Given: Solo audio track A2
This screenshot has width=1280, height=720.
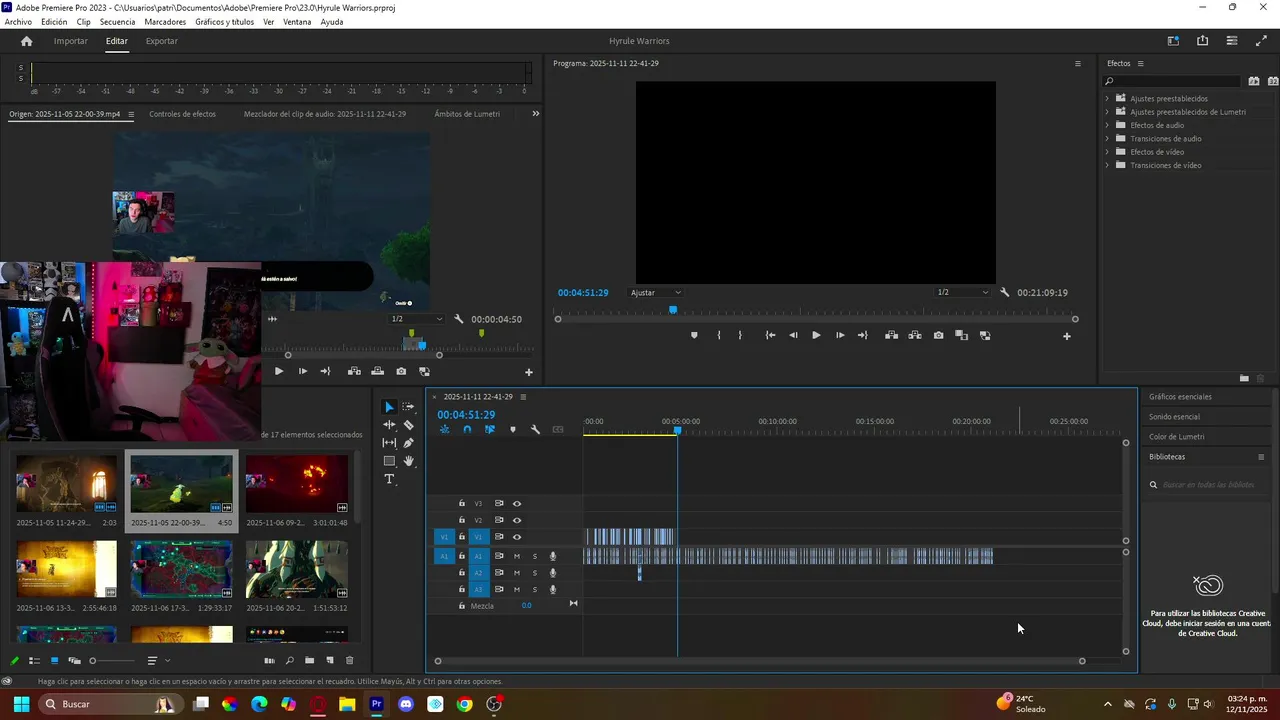Looking at the screenshot, I should [535, 573].
